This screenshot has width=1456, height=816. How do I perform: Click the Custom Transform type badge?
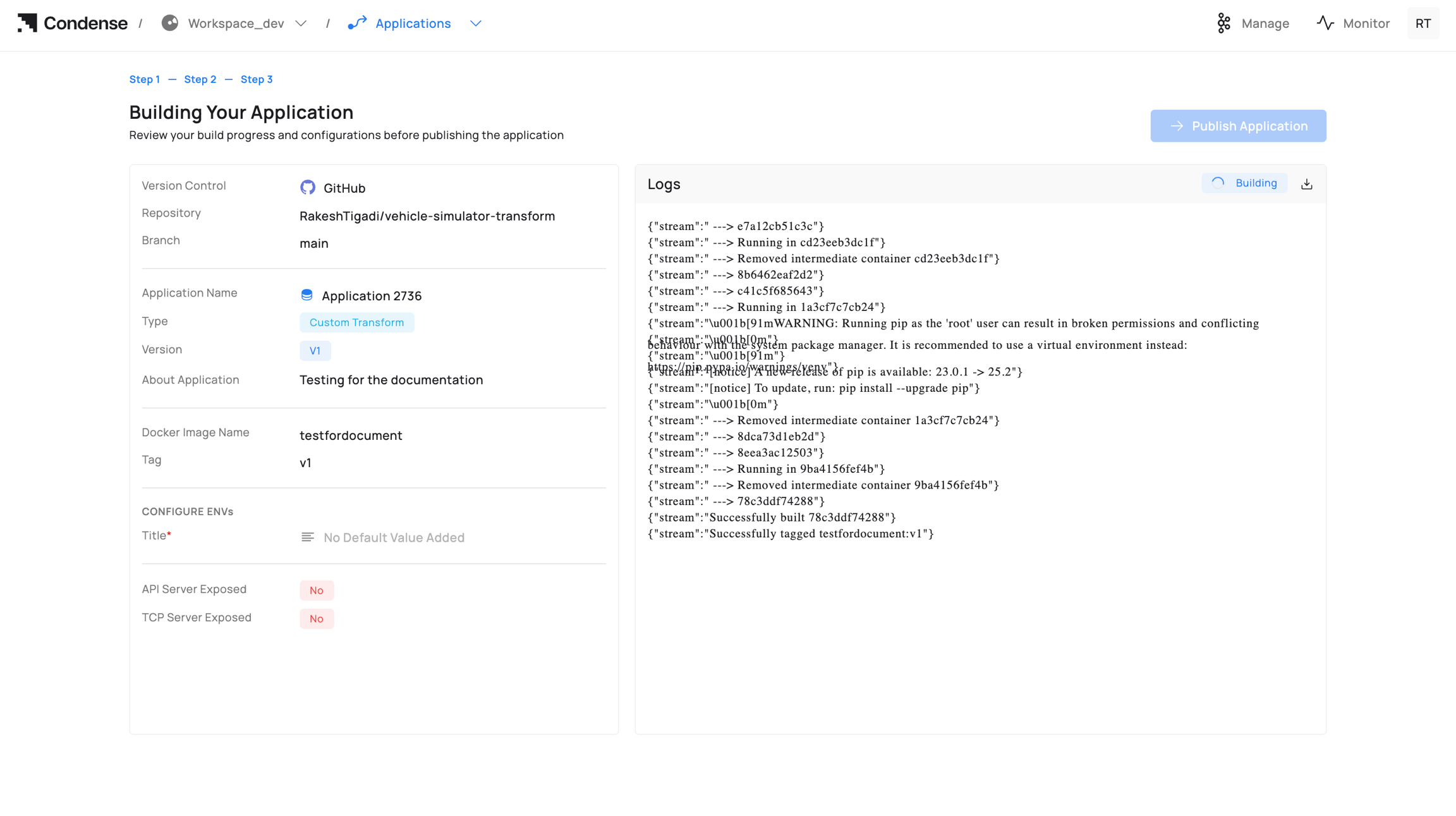[x=356, y=322]
